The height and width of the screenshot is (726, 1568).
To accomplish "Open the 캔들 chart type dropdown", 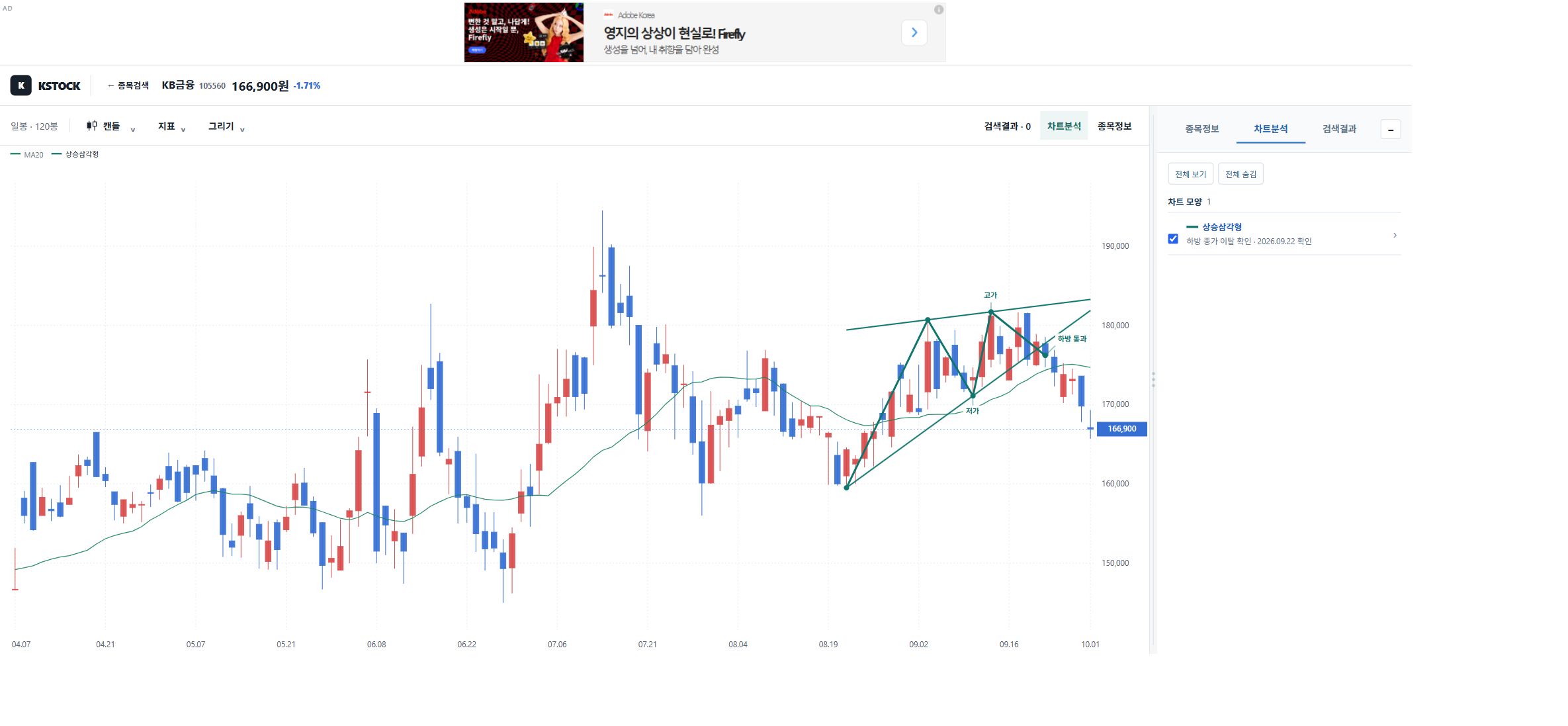I will pyautogui.click(x=110, y=126).
